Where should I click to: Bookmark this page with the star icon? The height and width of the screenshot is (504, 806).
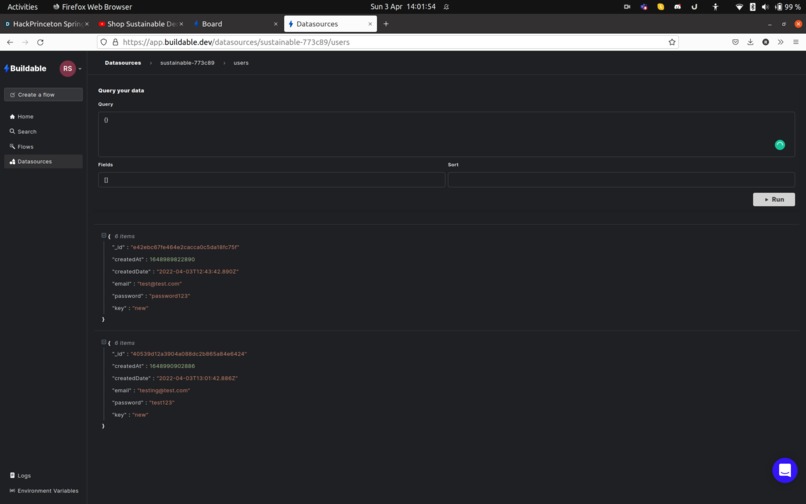point(672,42)
